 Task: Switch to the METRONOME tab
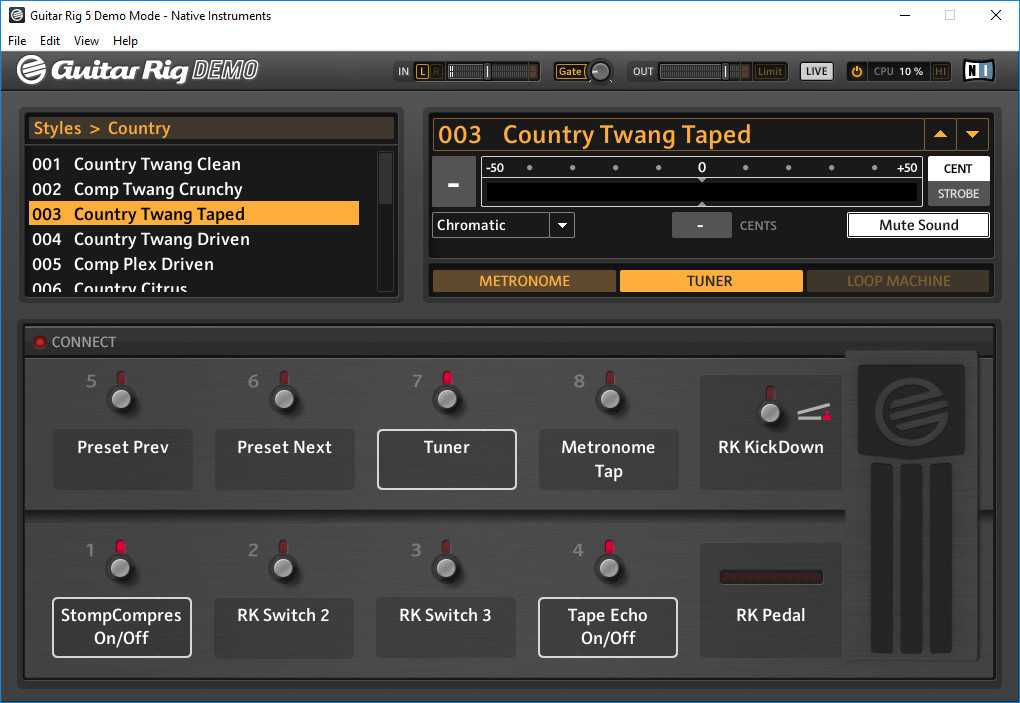pyautogui.click(x=524, y=281)
